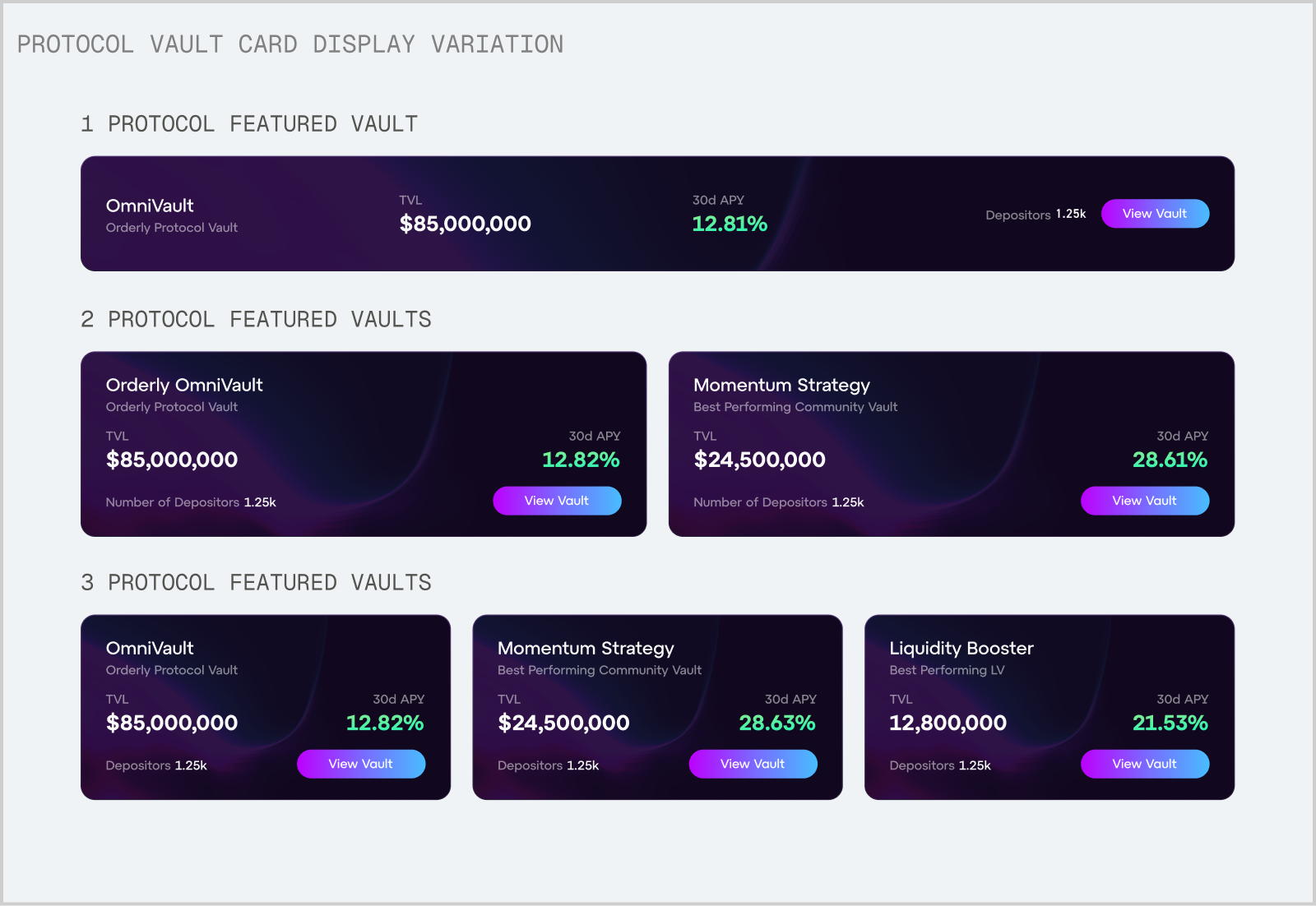This screenshot has height=906, width=1316.
Task: Click the Number of Depositors label on Orderly OmniVault
Action: (x=173, y=502)
